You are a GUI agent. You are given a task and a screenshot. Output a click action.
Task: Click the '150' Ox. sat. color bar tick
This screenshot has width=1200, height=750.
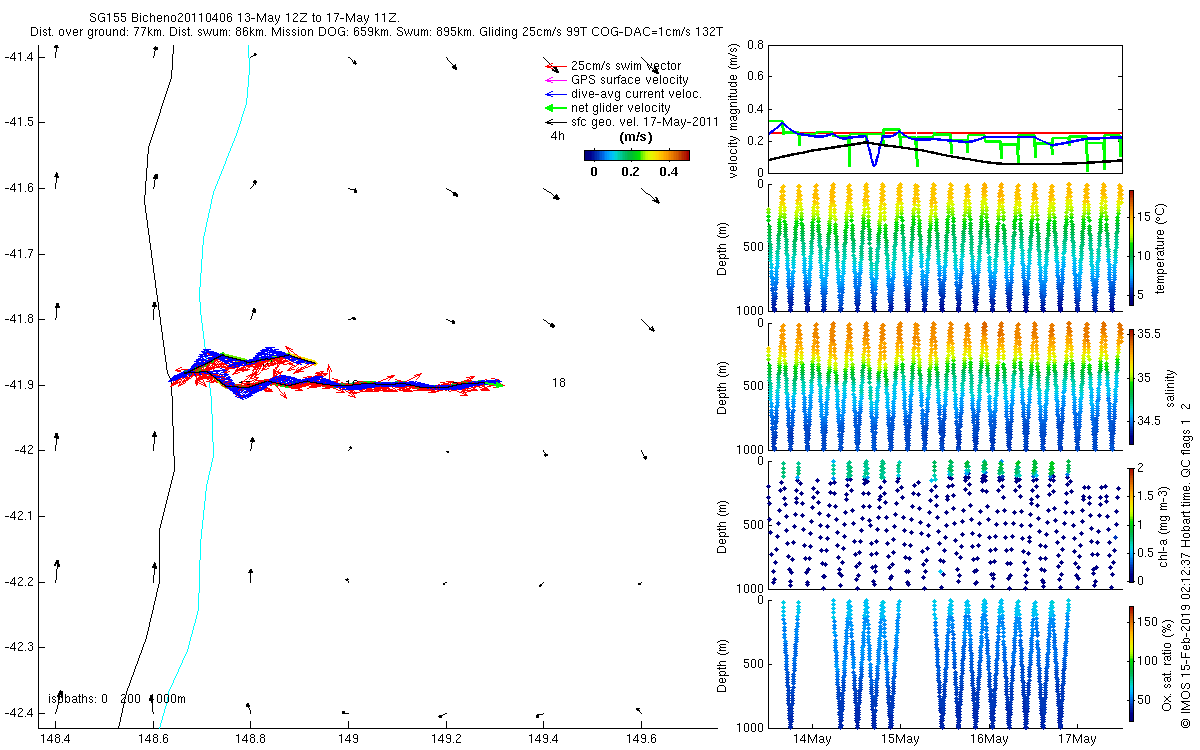pos(1149,621)
